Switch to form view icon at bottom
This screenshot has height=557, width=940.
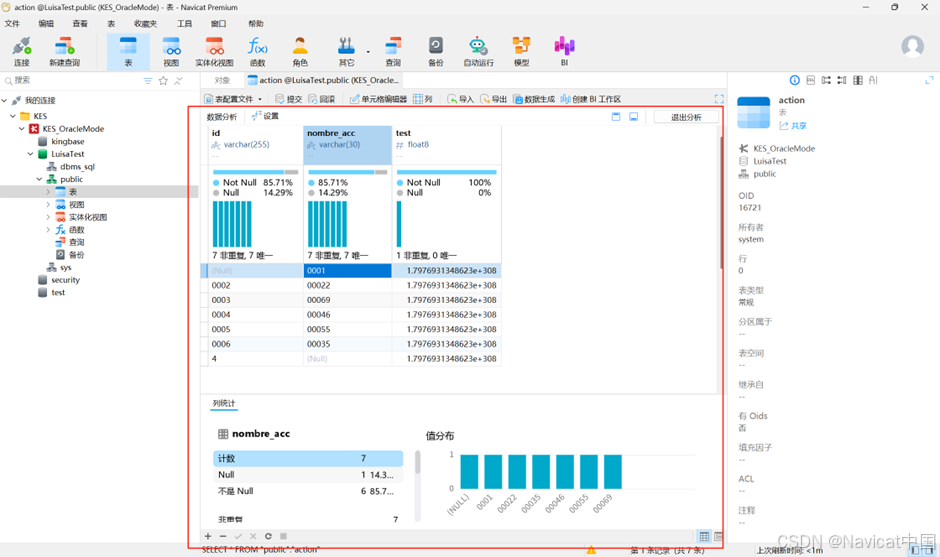coord(718,536)
